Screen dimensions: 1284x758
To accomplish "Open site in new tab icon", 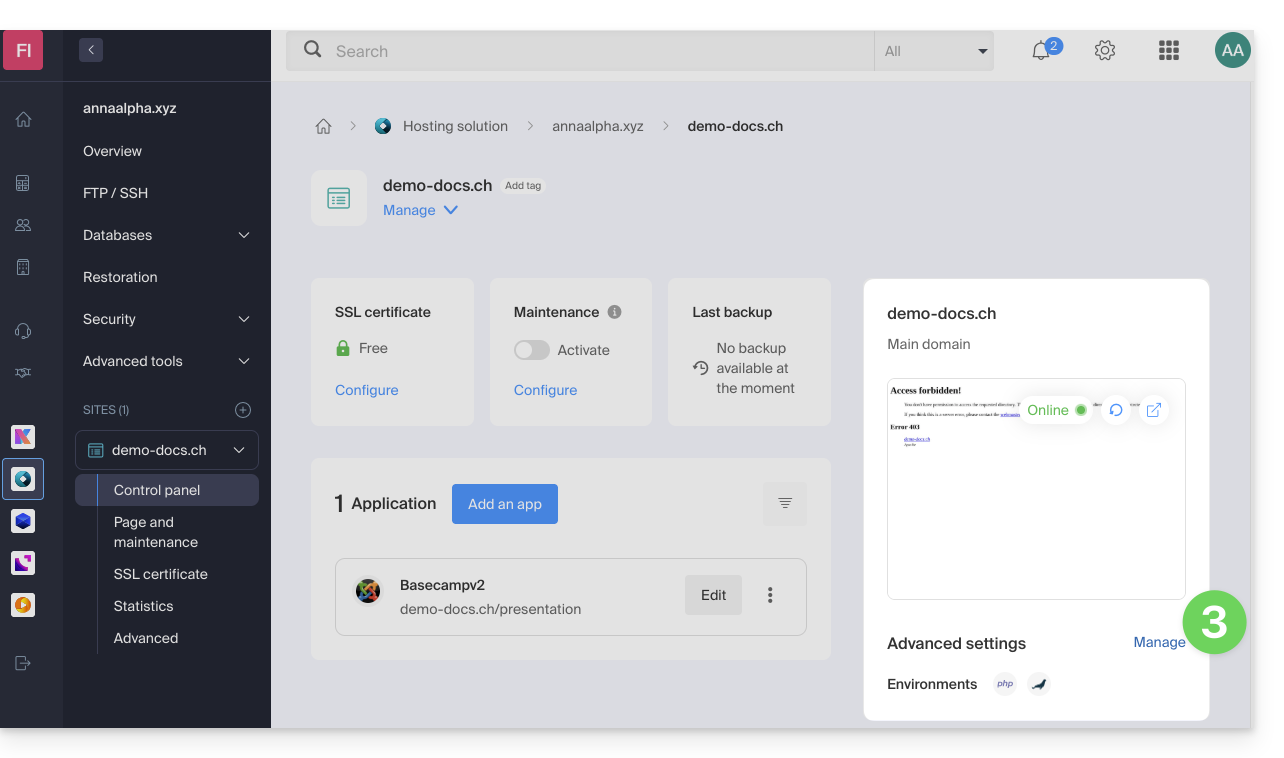I will [x=1153, y=410].
